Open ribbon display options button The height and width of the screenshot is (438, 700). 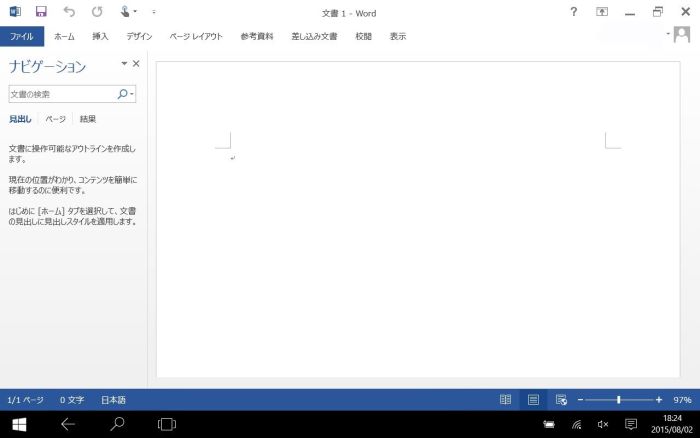tap(602, 12)
